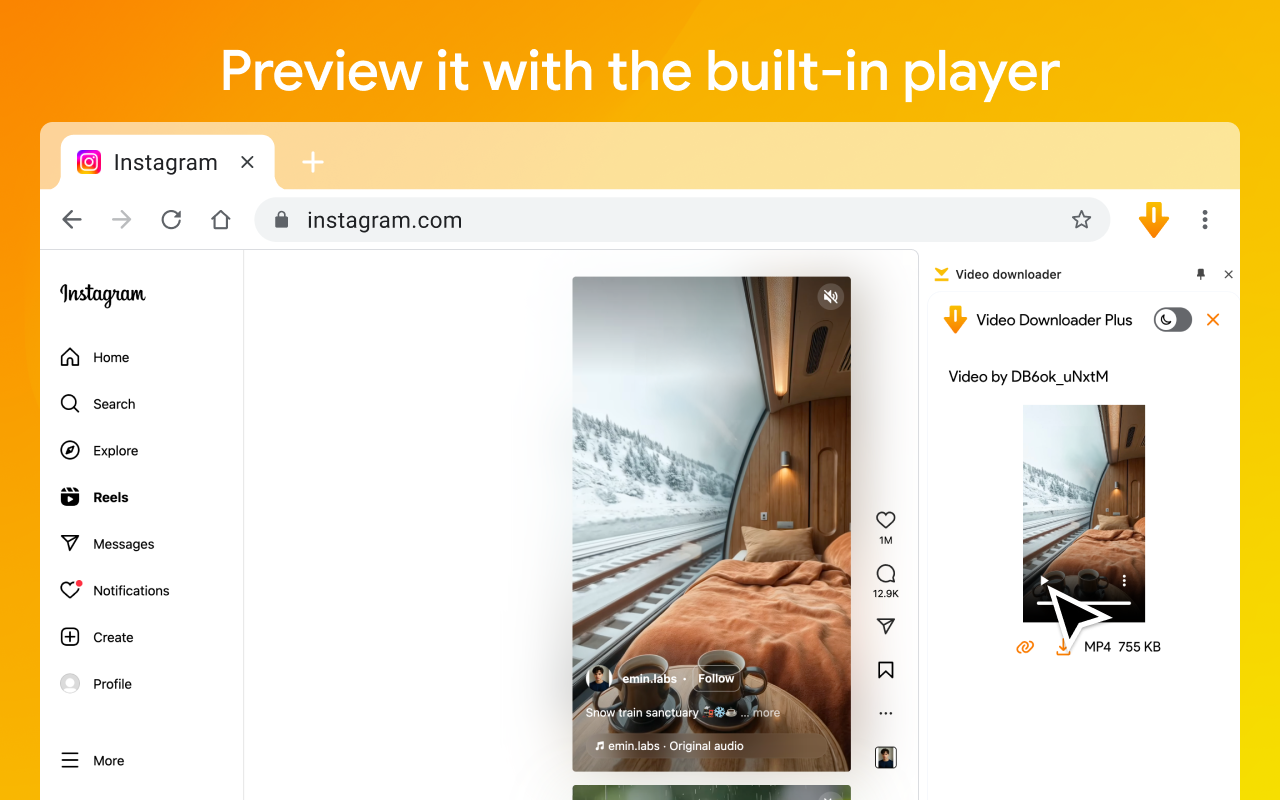1280x800 pixels.
Task: Open the orange Video Downloader extension icon
Action: pos(1154,220)
